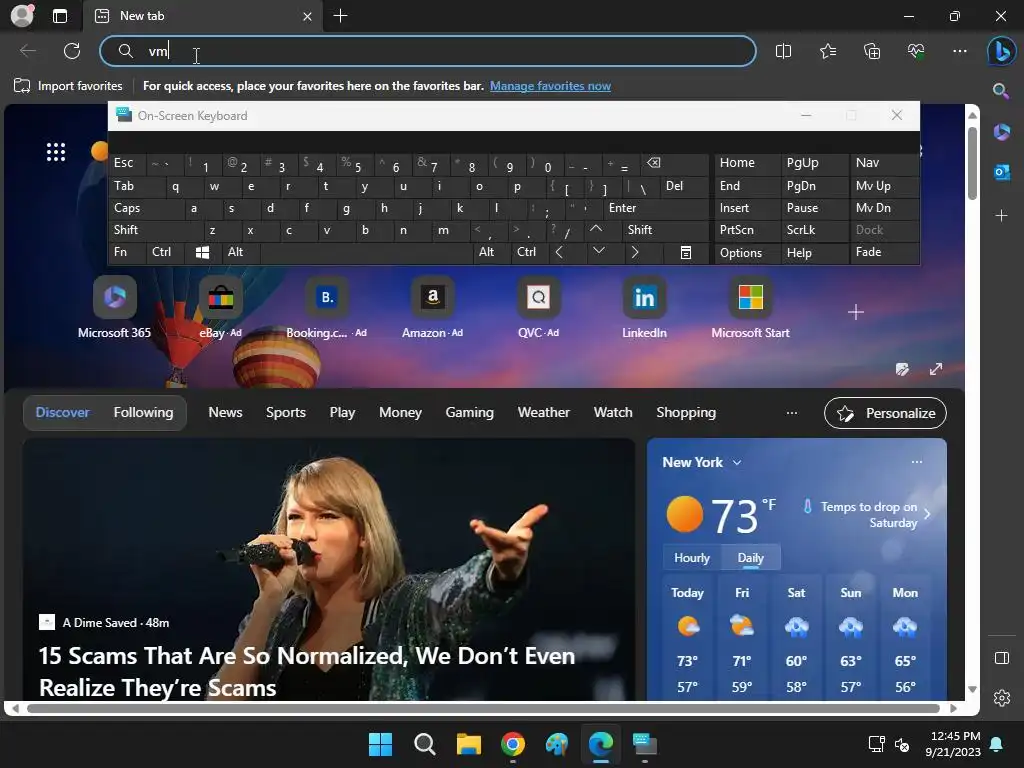
Task: Open the eBay quick link tile
Action: (x=221, y=308)
